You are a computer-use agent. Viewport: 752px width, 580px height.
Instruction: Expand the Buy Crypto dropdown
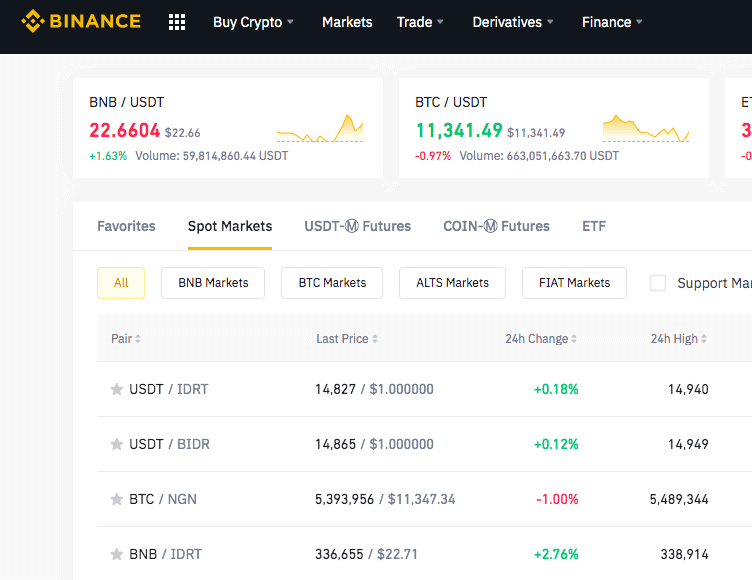[x=253, y=22]
